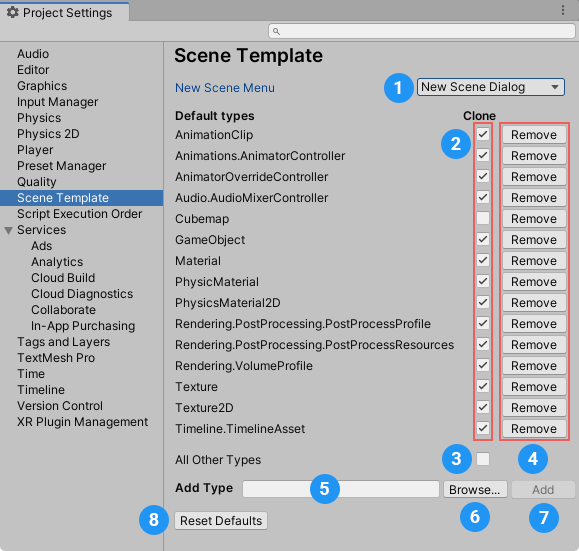The width and height of the screenshot is (579, 551).
Task: Focus the settings search field
Action: coord(422,31)
